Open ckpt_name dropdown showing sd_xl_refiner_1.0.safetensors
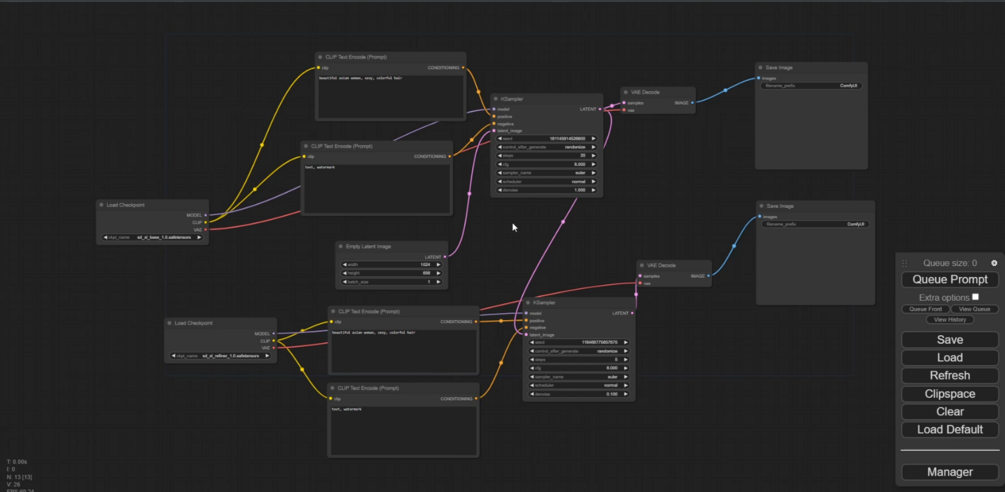The width and height of the screenshot is (1005, 492). tap(220, 356)
